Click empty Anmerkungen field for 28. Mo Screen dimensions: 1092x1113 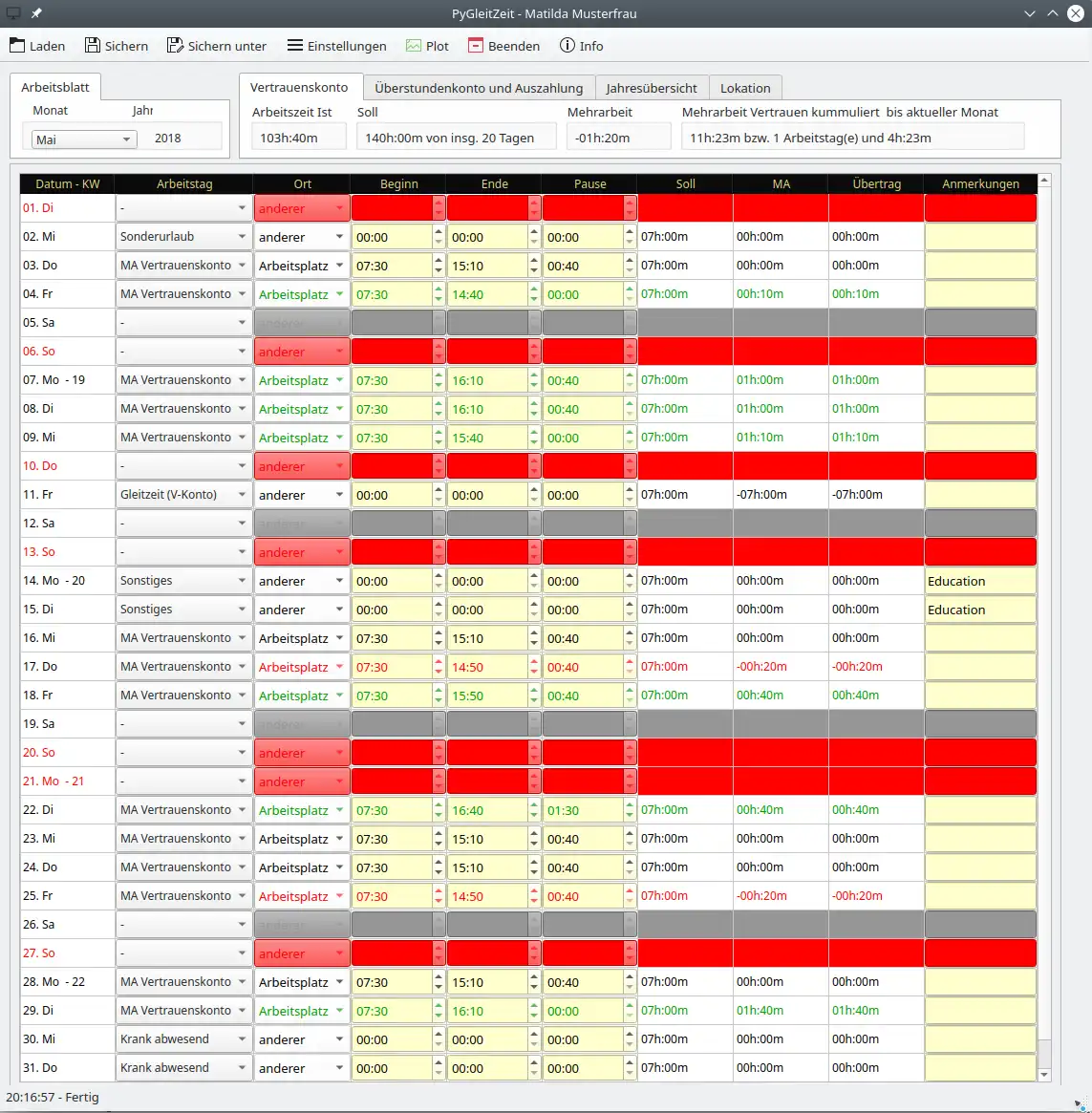click(x=980, y=982)
